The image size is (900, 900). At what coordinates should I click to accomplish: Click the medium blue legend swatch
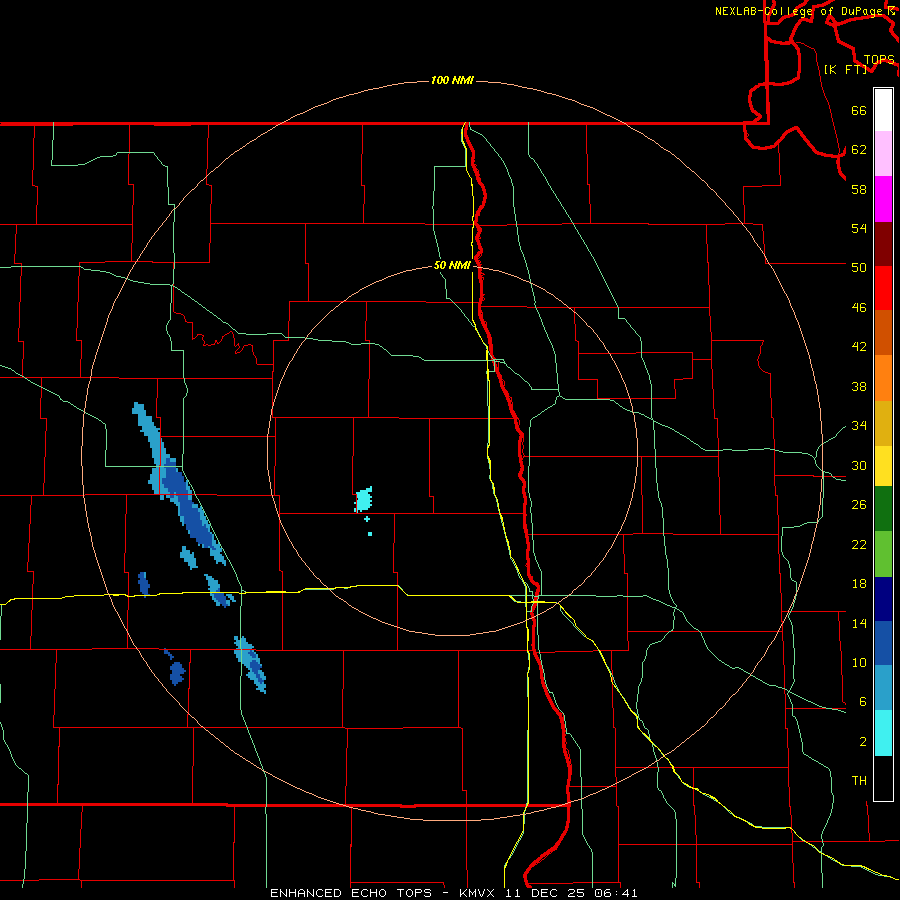click(x=883, y=643)
